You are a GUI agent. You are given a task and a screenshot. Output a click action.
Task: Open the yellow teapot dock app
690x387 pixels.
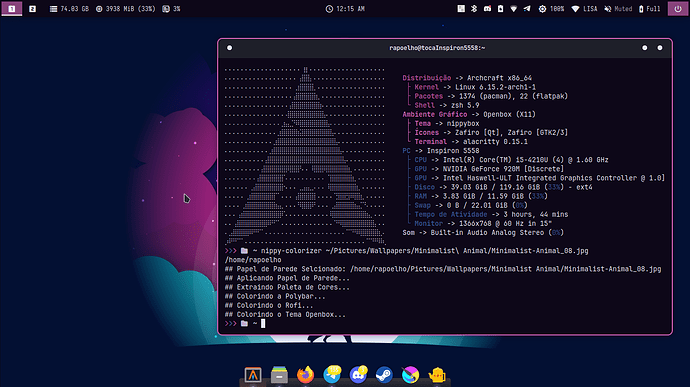click(437, 375)
